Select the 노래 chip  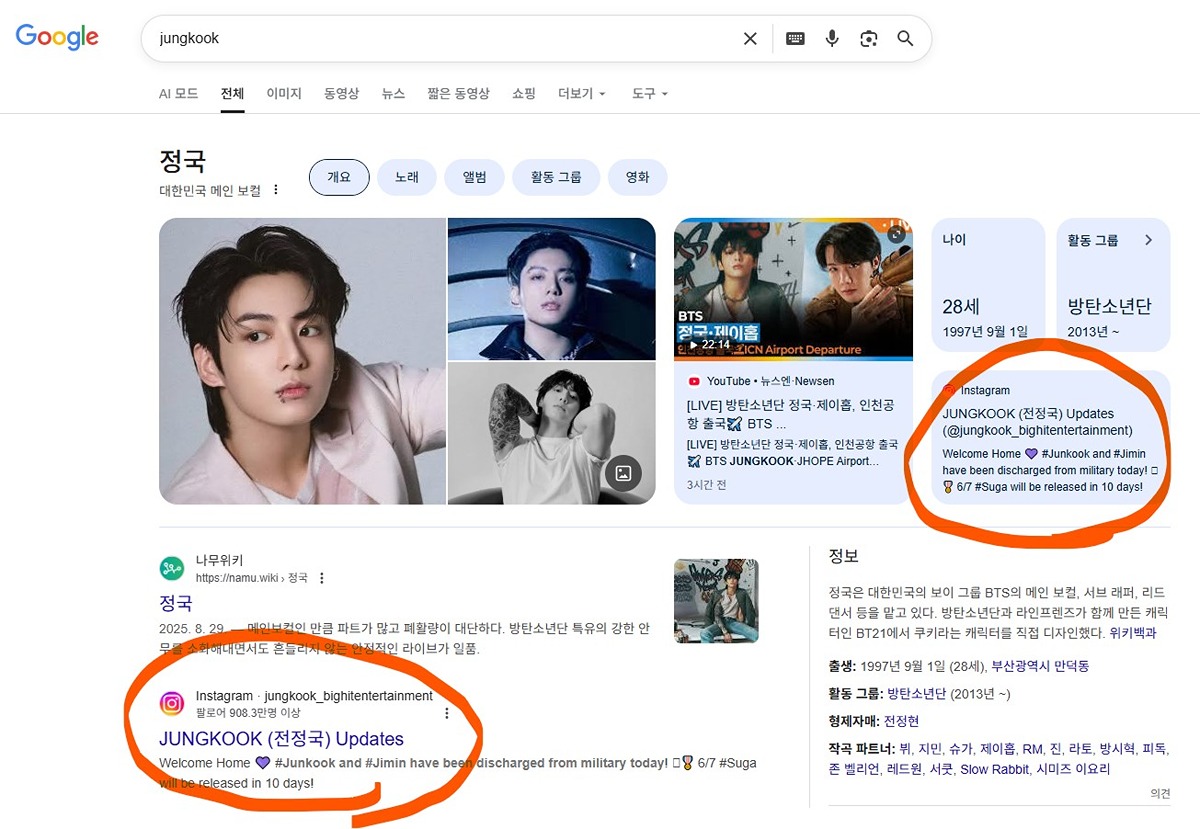point(407,177)
